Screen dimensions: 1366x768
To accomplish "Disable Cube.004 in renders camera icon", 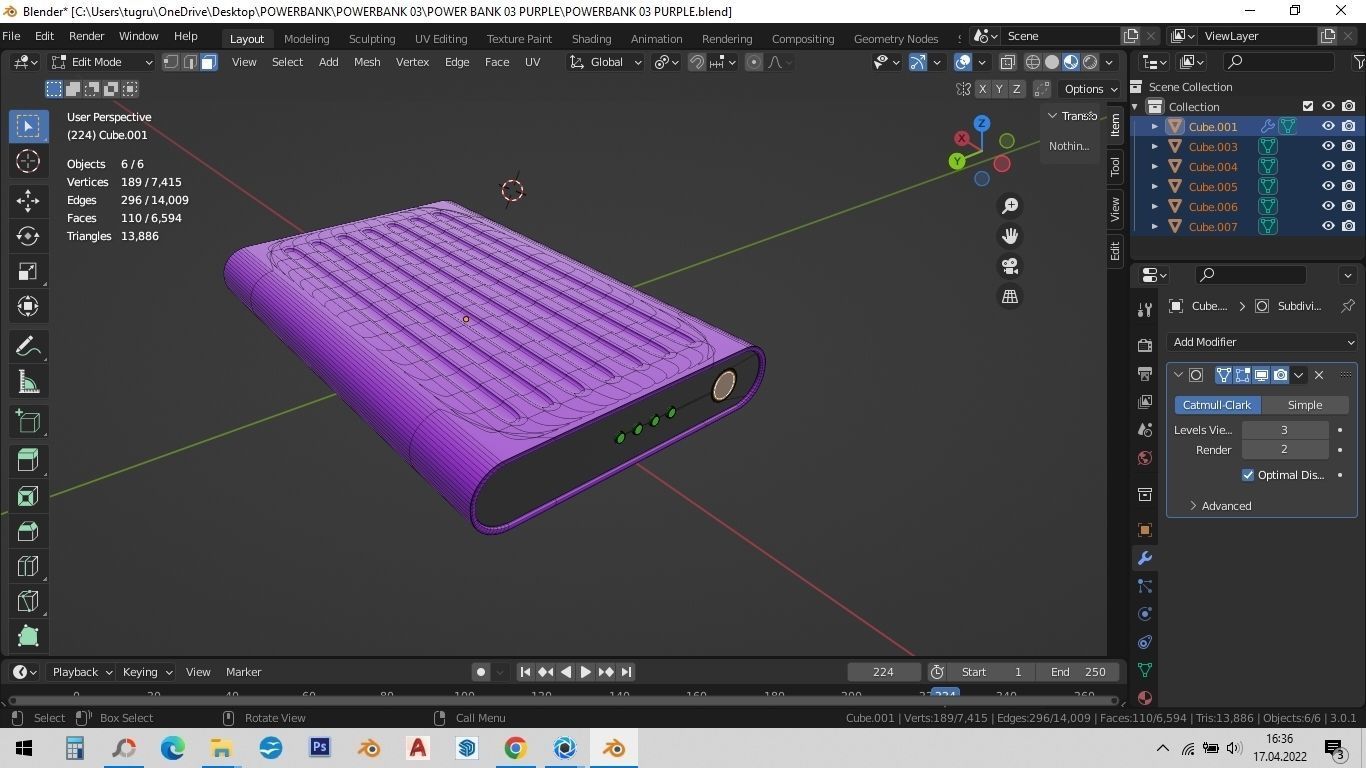I will (x=1348, y=166).
